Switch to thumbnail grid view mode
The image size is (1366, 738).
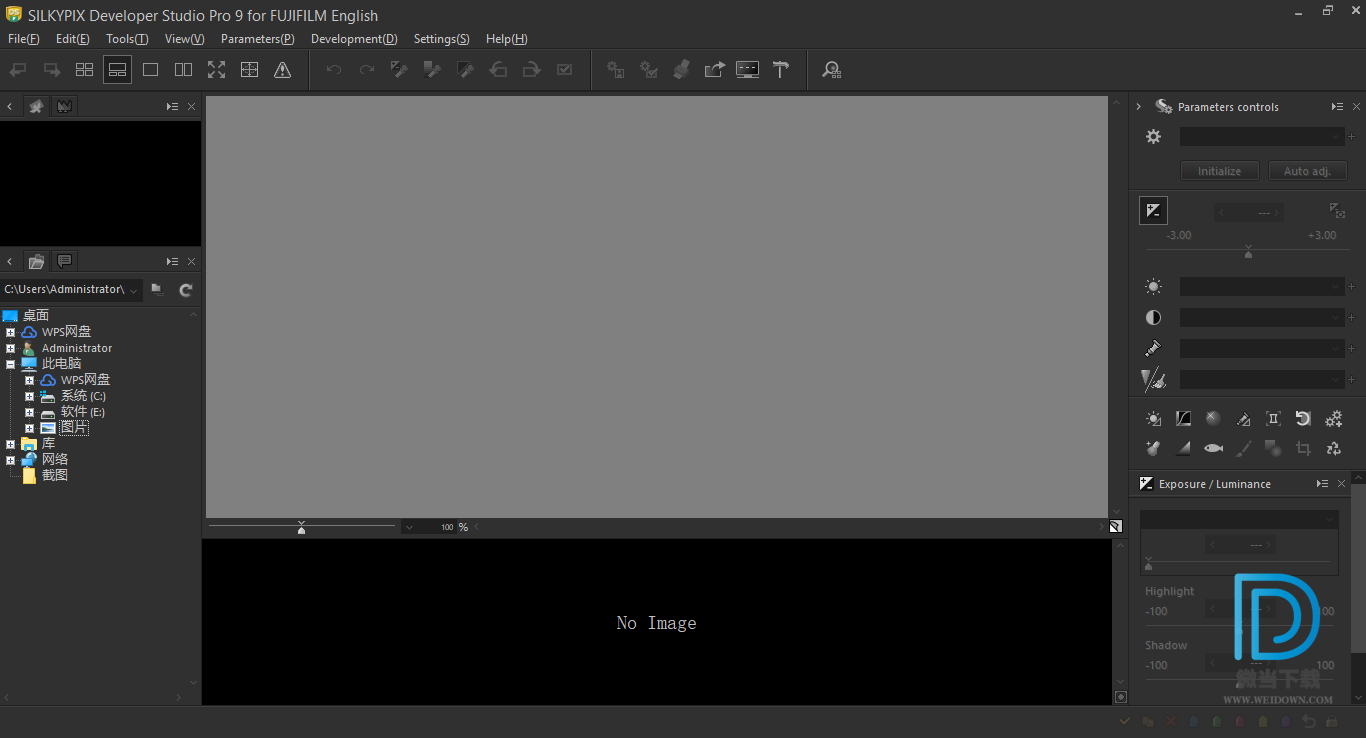[x=84, y=70]
